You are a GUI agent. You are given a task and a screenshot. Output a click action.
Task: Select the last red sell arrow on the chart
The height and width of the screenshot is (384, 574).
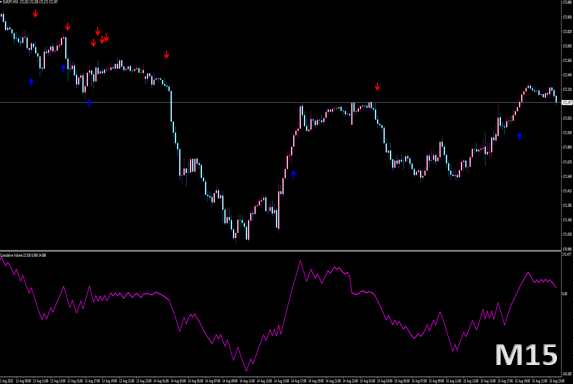(x=377, y=86)
